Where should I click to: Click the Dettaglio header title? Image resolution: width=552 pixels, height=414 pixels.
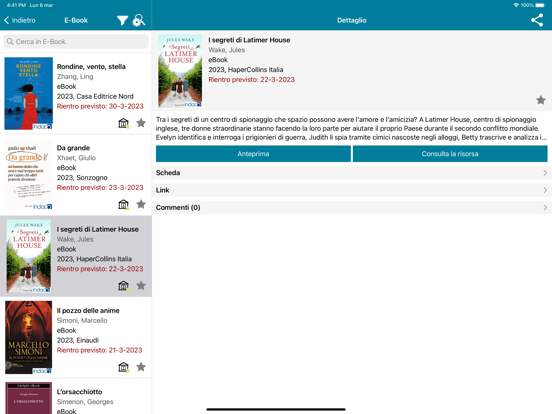352,20
